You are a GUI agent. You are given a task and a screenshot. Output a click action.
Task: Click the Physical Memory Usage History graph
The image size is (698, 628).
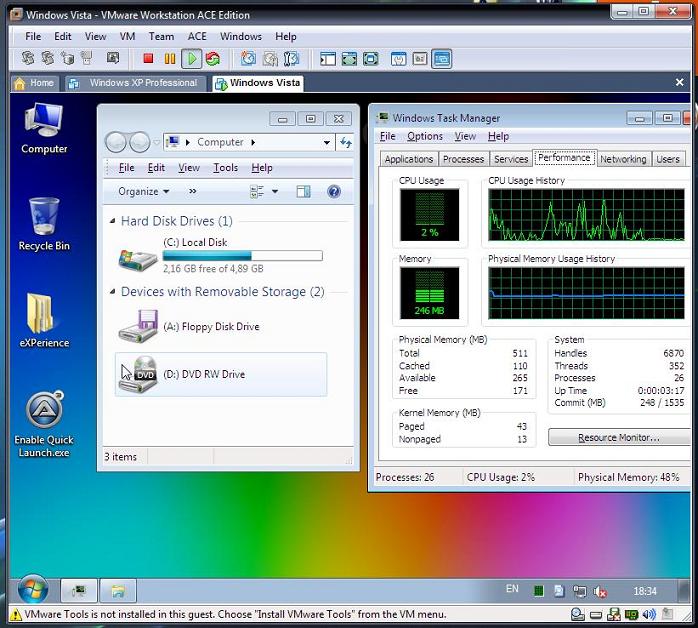586,293
